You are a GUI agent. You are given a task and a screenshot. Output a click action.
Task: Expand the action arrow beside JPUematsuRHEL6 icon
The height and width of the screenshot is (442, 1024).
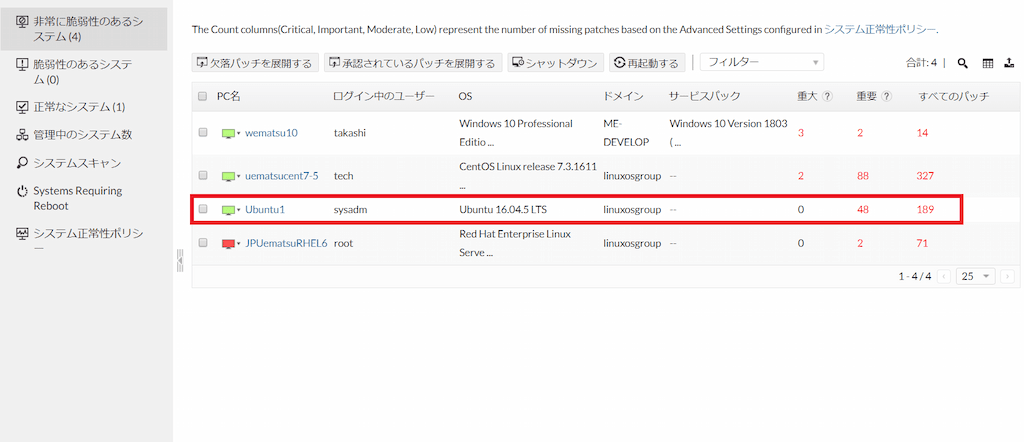(x=239, y=244)
